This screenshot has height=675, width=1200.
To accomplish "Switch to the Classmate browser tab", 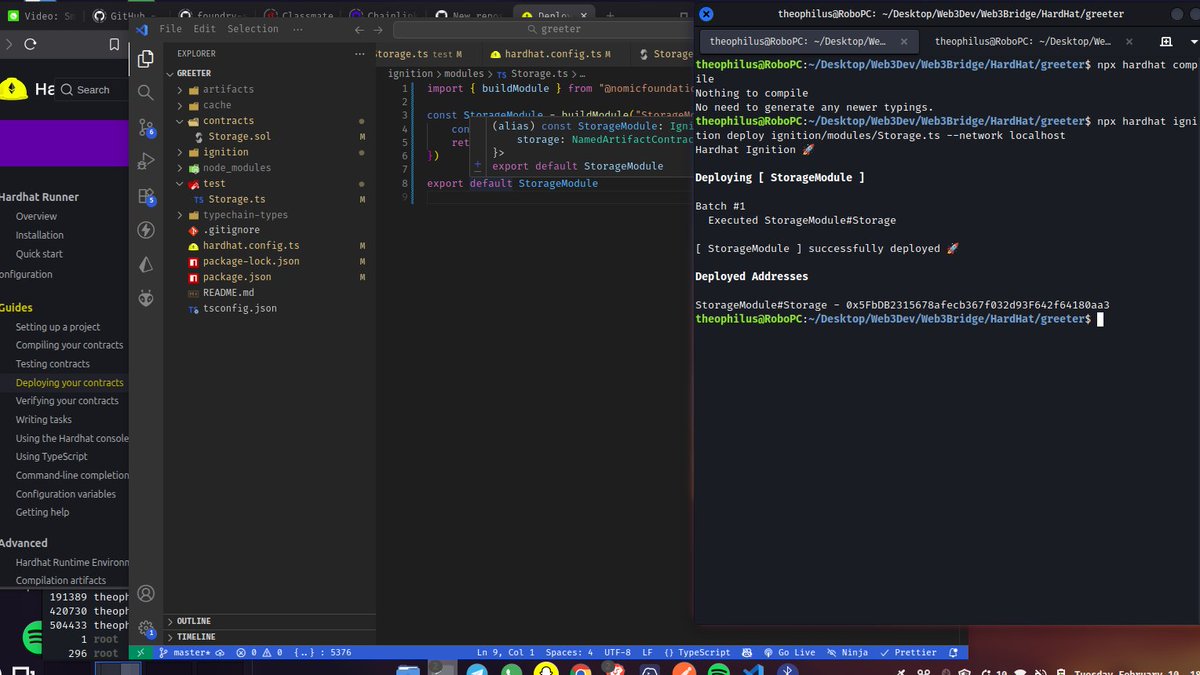I will (x=300, y=16).
